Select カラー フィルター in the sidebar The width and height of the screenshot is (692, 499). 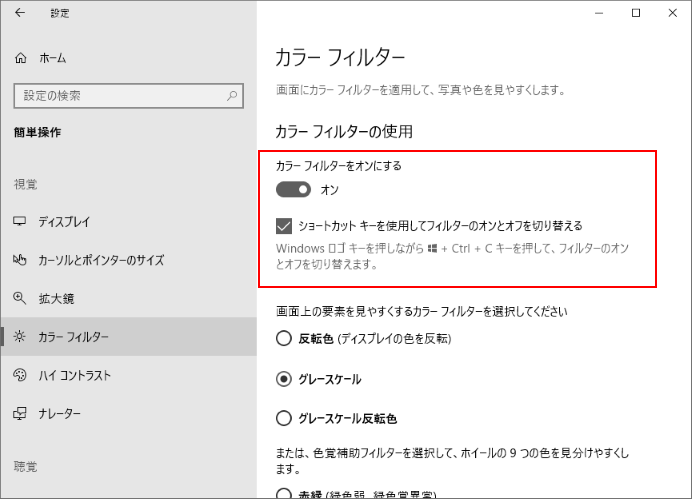pyautogui.click(x=128, y=337)
